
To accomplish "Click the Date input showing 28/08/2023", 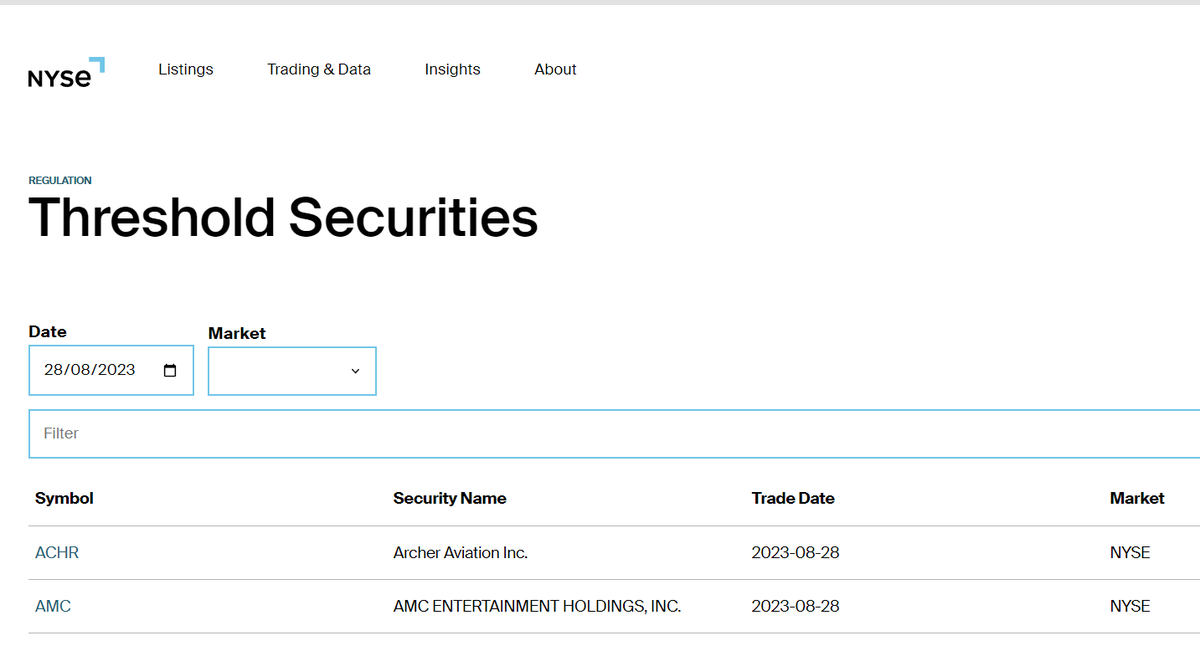I will pos(111,370).
